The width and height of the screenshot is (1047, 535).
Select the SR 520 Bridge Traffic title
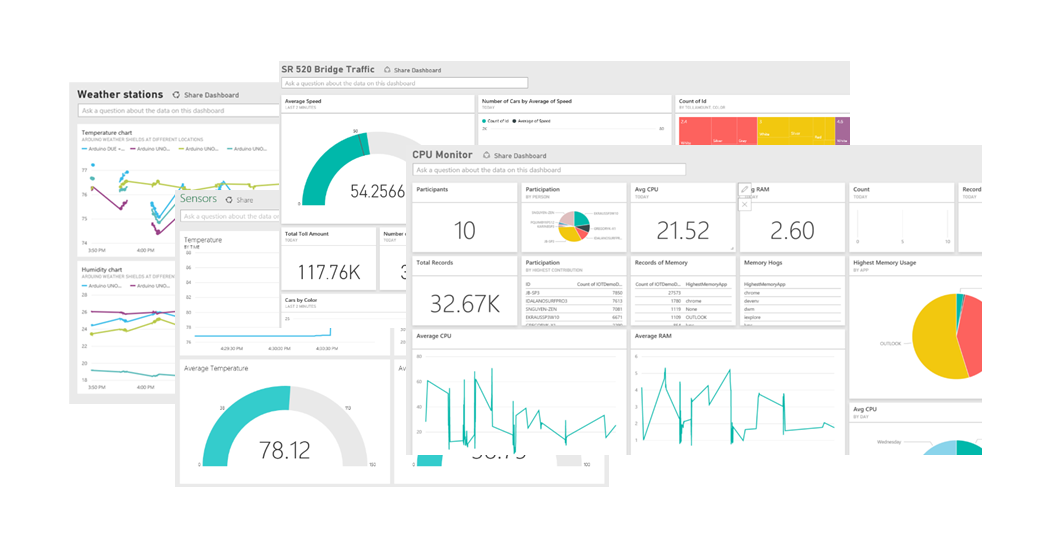(328, 69)
